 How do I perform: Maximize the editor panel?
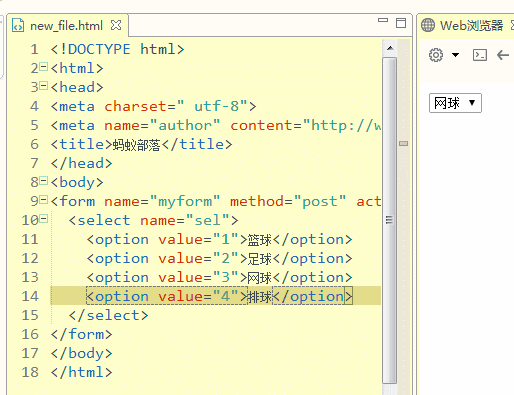401,23
